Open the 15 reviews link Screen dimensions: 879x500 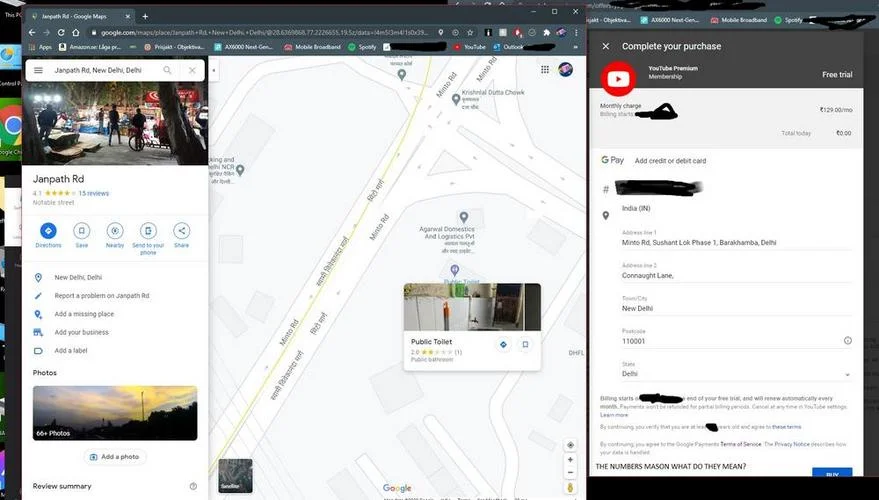(94, 193)
